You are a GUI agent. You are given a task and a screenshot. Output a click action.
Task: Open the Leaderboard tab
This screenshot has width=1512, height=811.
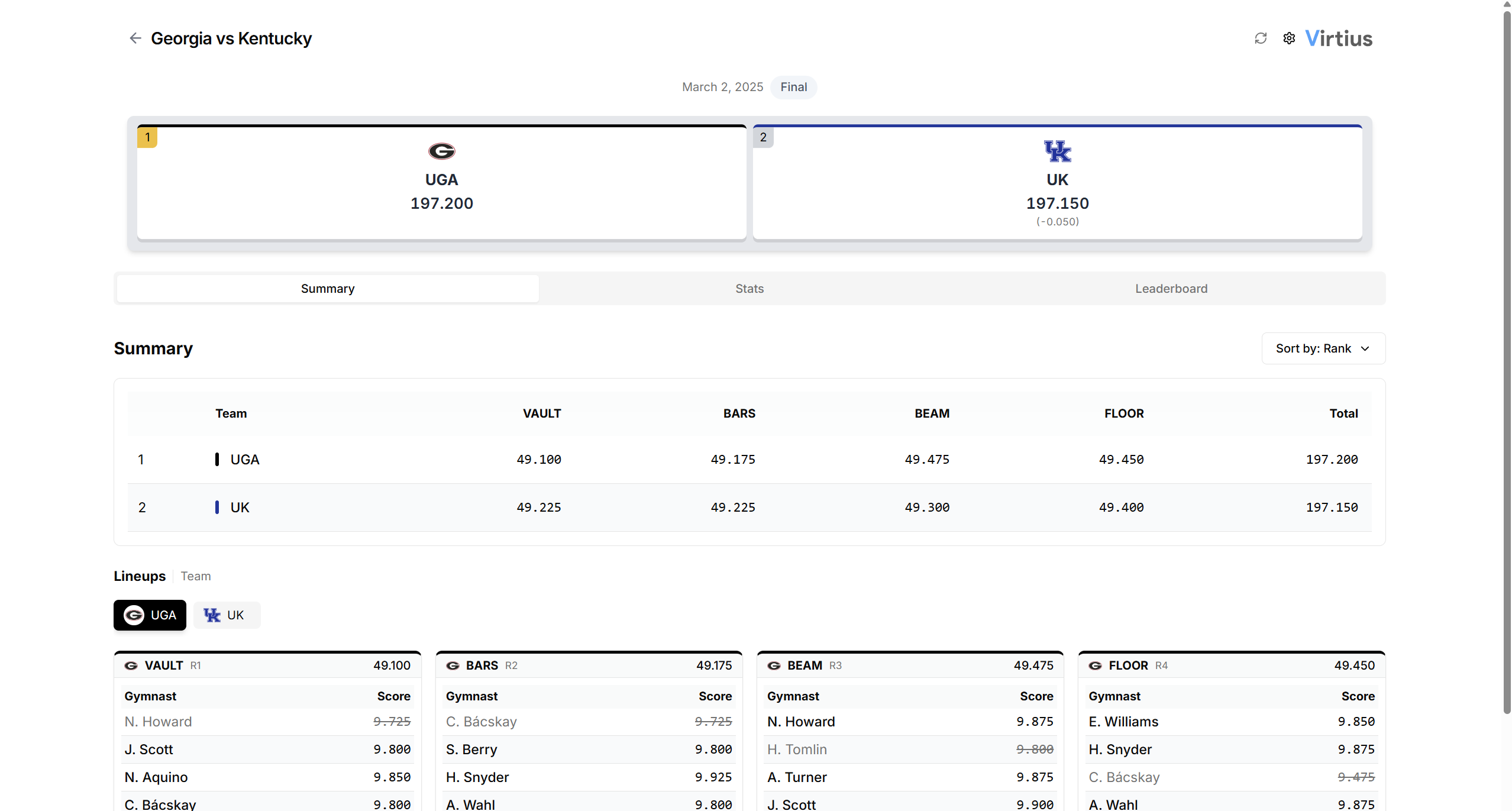pyautogui.click(x=1171, y=288)
